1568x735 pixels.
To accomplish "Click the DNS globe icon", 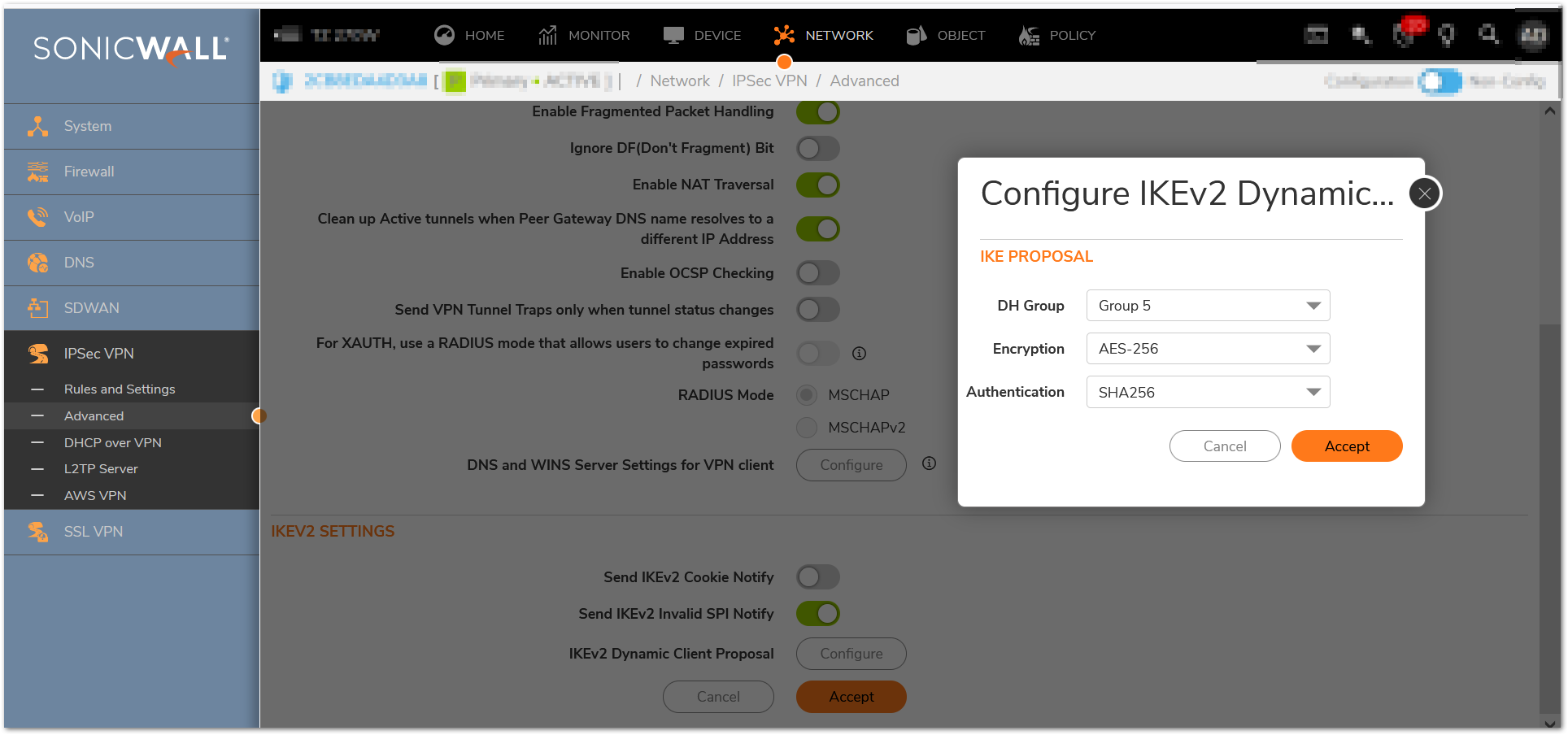I will (37, 263).
